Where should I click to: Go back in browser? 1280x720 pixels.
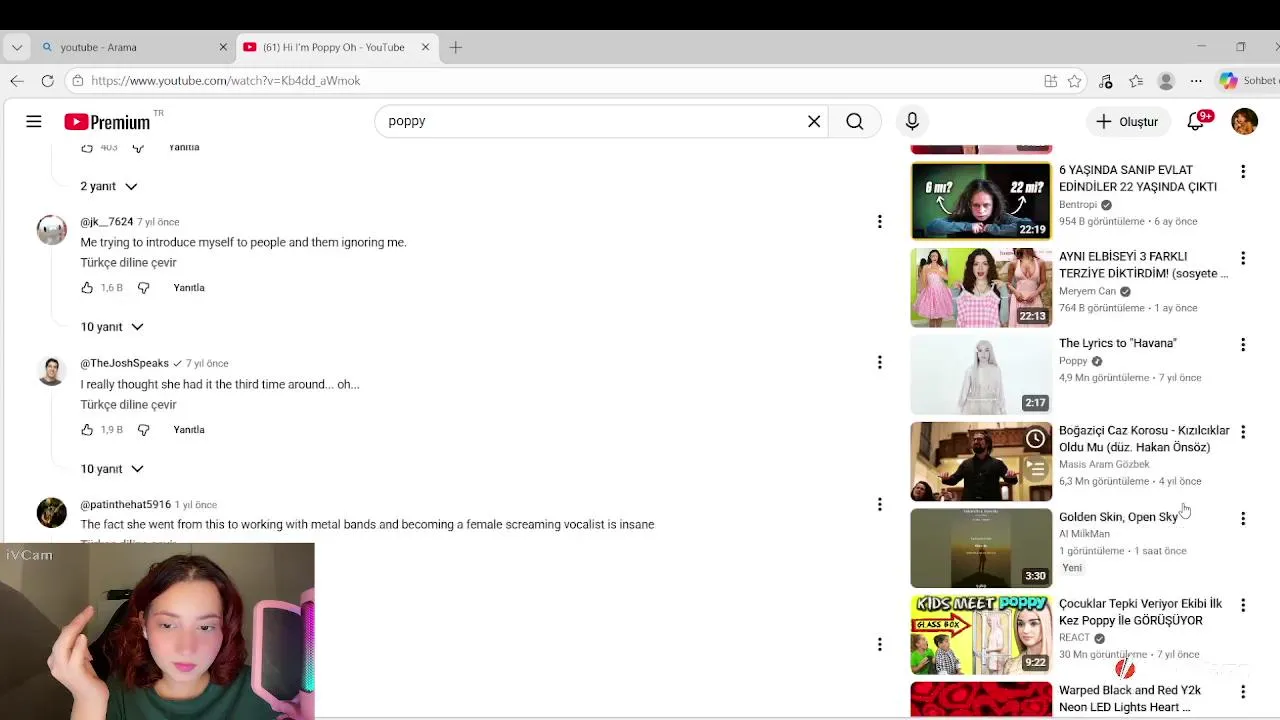[x=17, y=81]
